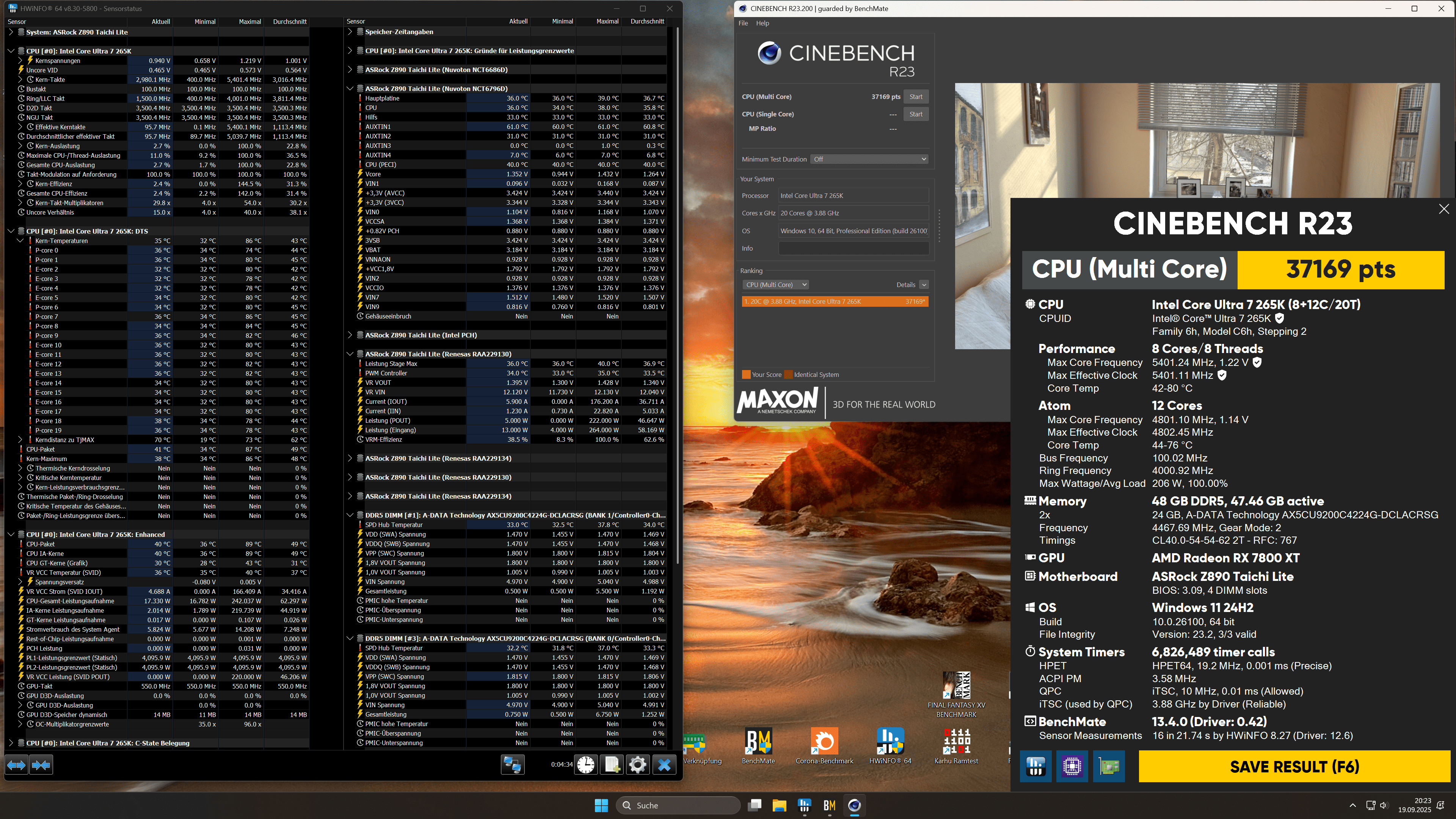This screenshot has height=819, width=1456.
Task: Click the HWiNFO expand columns arrows icon
Action: click(x=16, y=765)
